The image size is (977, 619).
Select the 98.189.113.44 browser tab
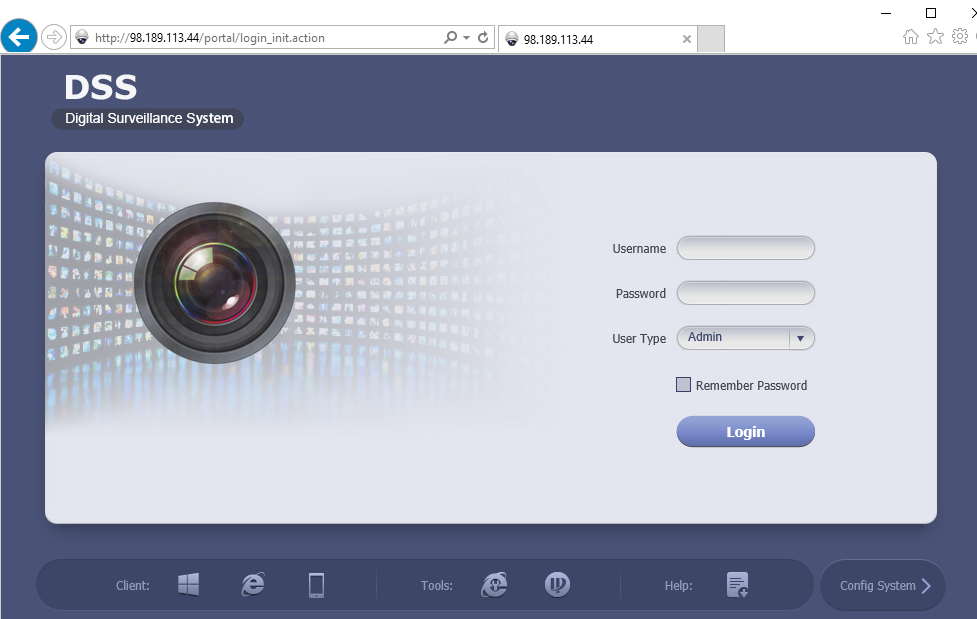coord(598,39)
